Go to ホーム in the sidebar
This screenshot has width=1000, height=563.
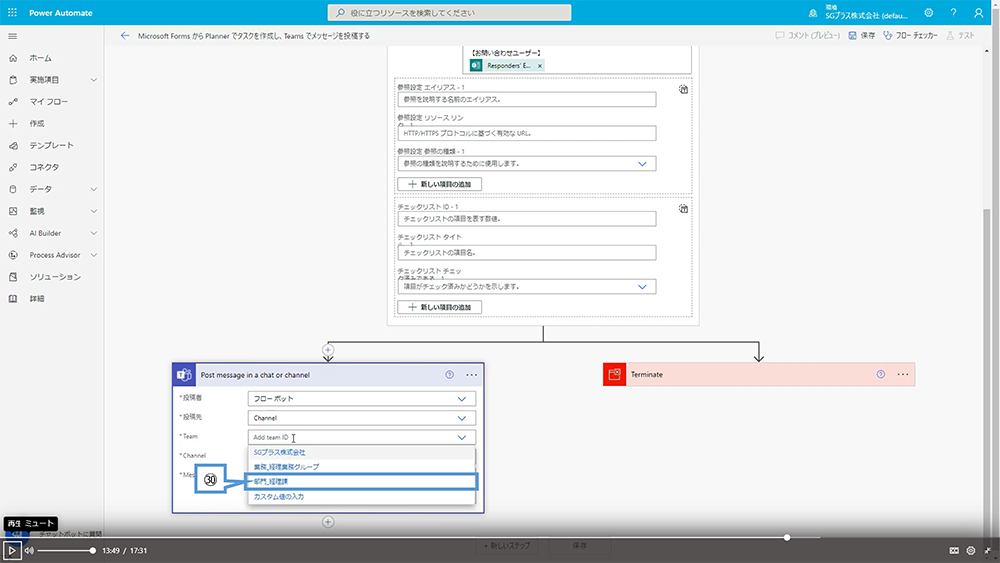point(40,58)
